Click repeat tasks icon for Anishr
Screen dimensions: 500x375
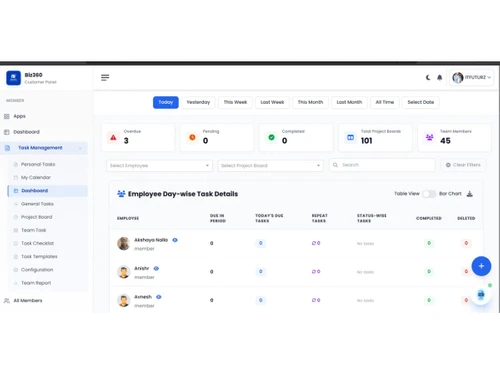click(314, 272)
